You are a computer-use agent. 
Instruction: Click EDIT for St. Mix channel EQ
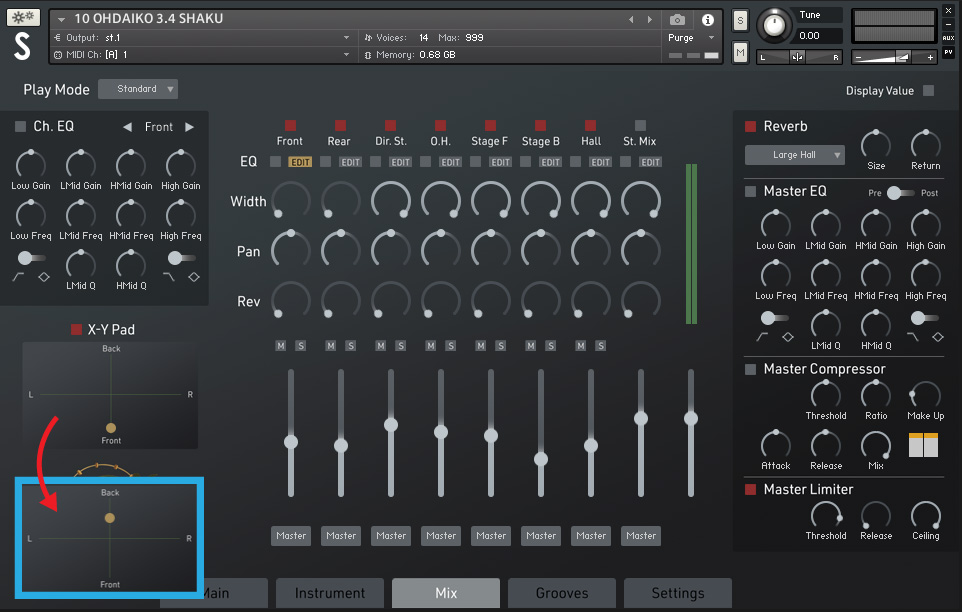click(x=650, y=163)
